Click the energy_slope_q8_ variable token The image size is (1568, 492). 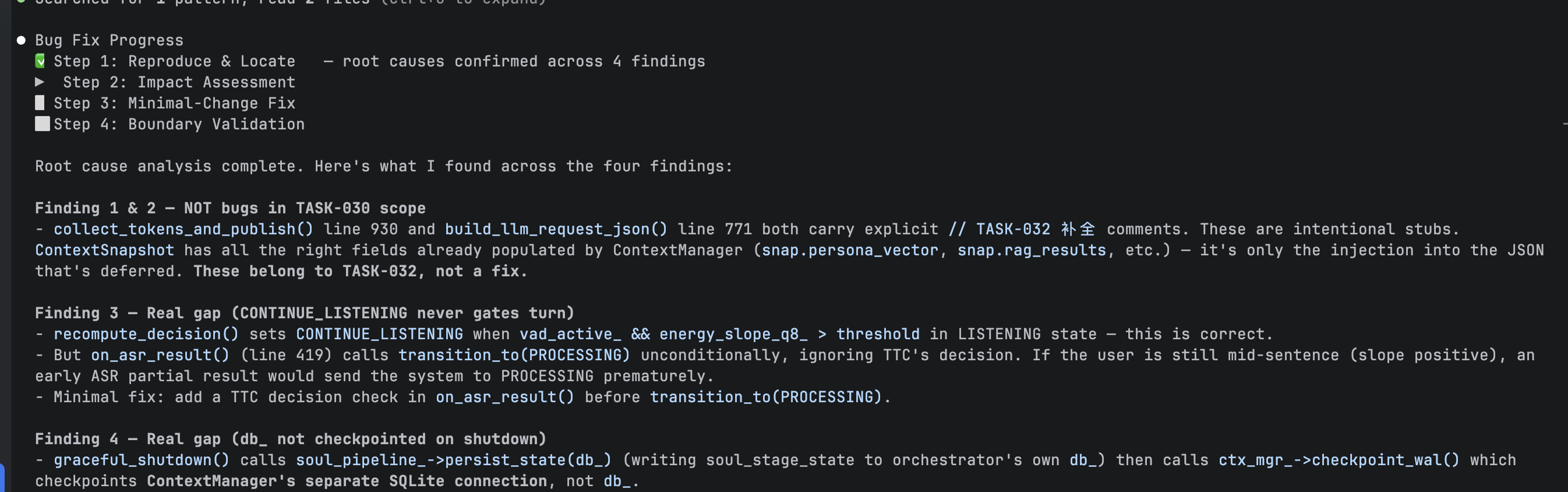[733, 334]
